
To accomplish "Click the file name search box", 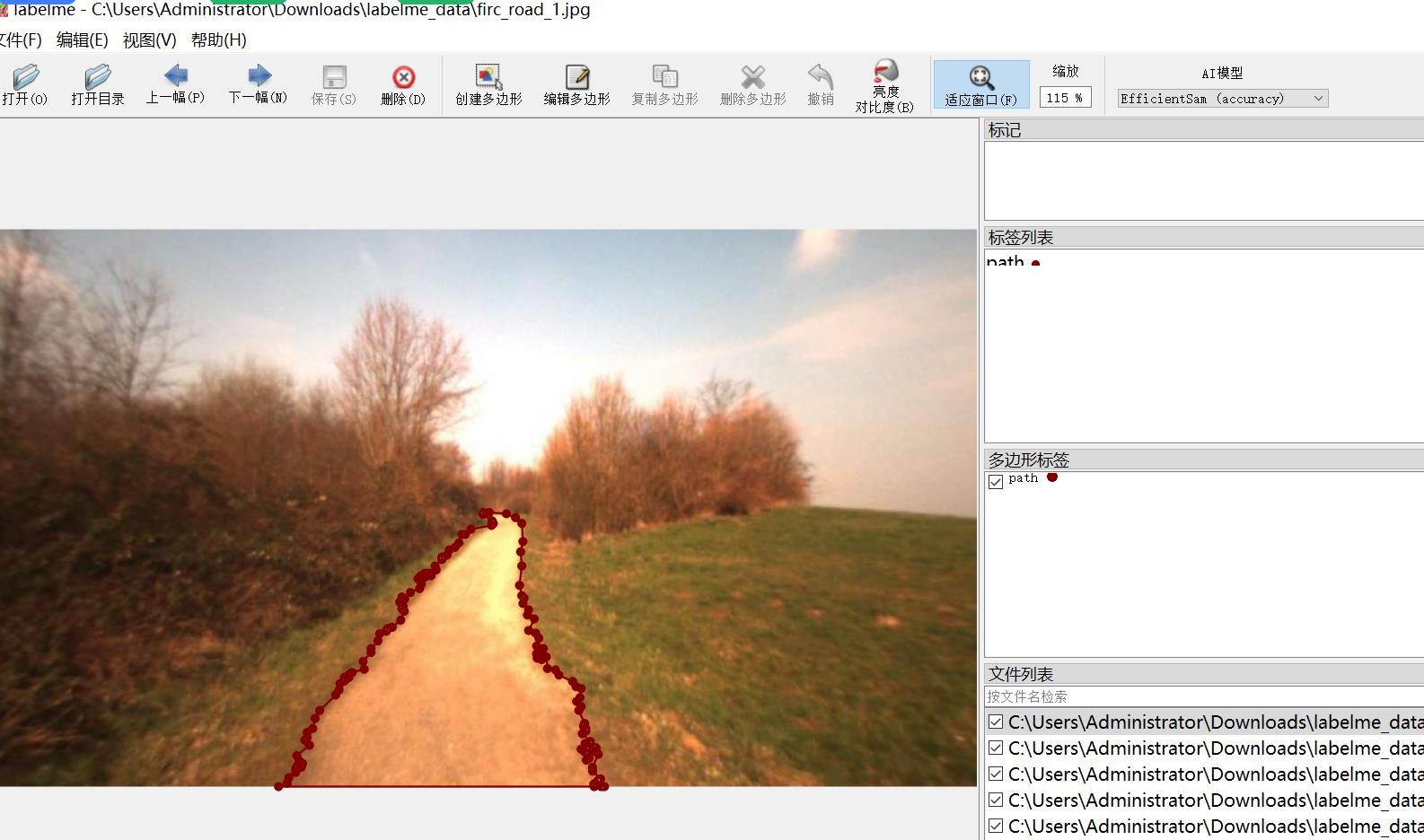I will tap(1203, 696).
